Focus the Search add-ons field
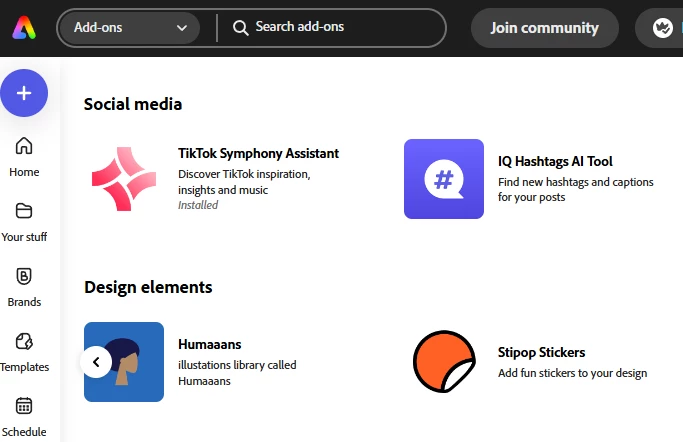Screen dimensions: 683x442 click(x=332, y=27)
